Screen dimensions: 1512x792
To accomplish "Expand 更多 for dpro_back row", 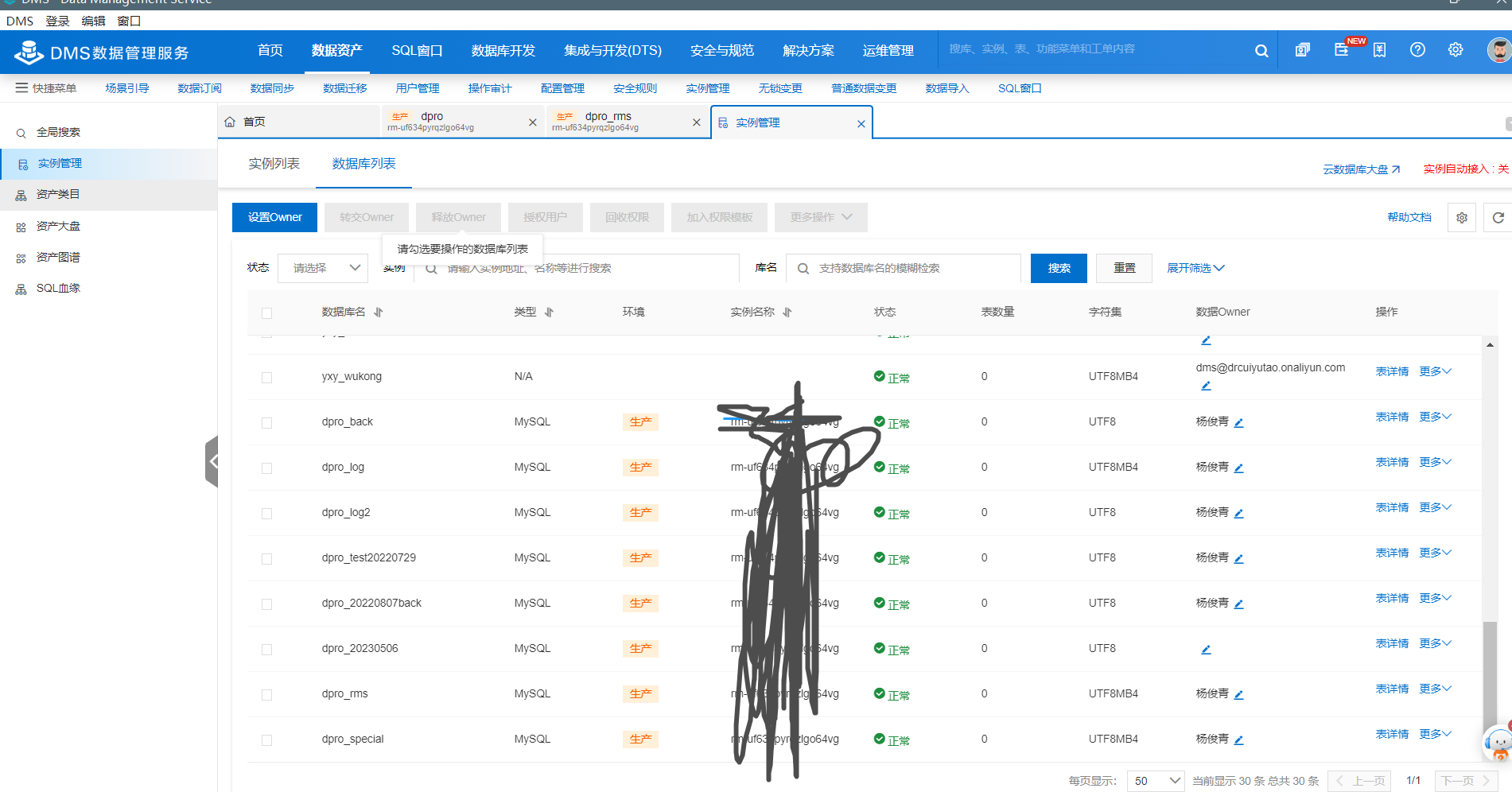I will [1435, 417].
